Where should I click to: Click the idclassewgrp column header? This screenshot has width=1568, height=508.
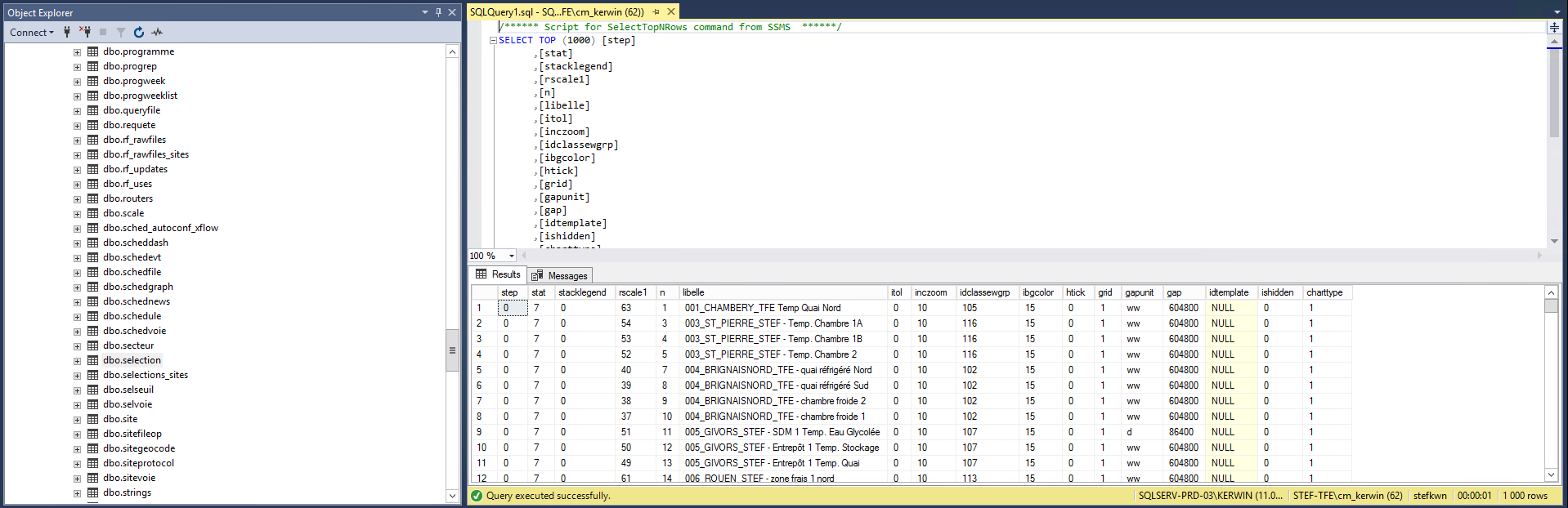coord(984,292)
